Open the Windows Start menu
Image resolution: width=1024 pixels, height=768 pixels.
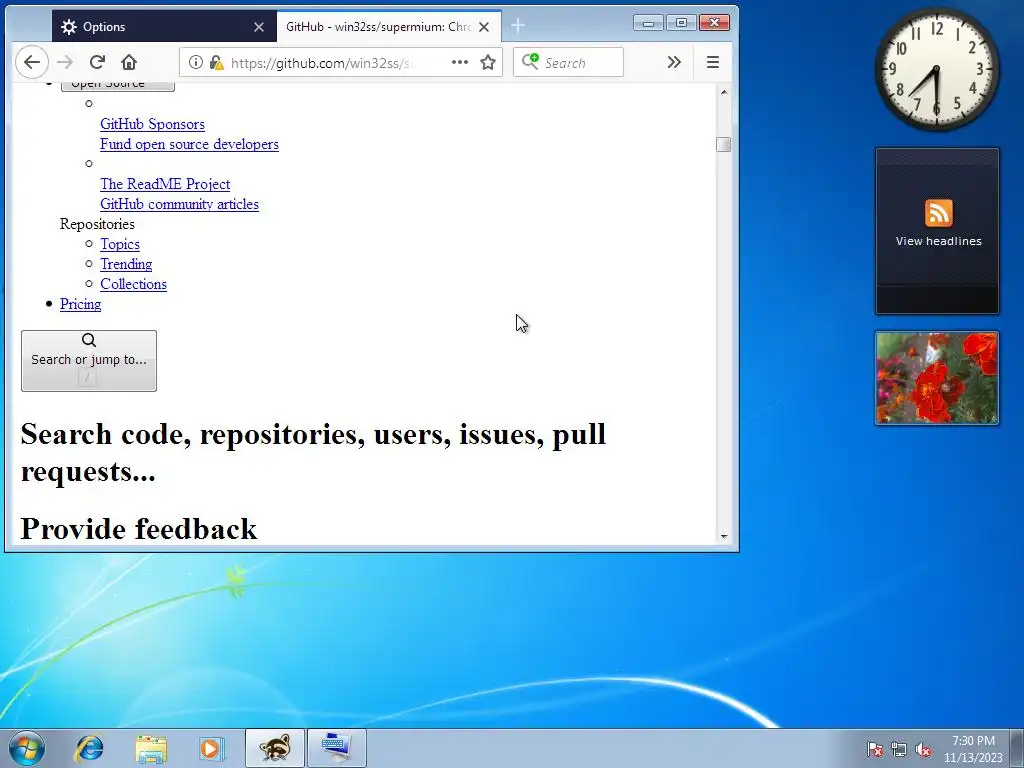[x=27, y=748]
